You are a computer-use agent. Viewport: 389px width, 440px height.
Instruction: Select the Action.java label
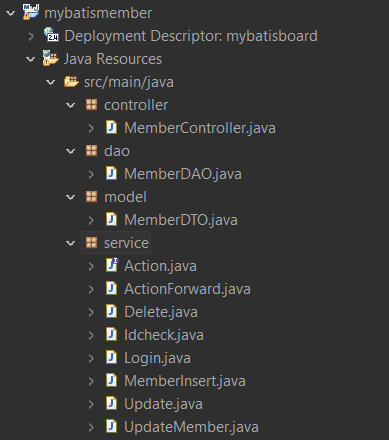(x=160, y=266)
